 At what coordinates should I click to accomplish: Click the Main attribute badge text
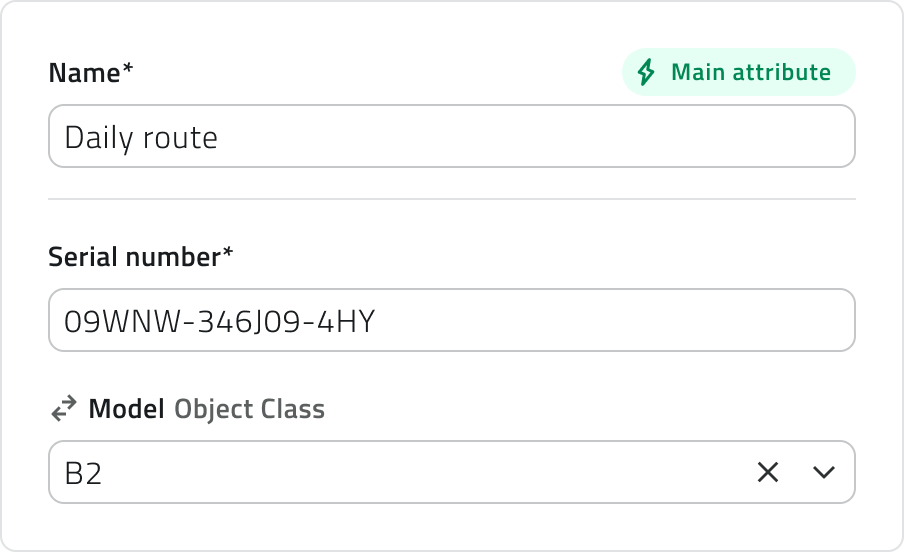click(750, 73)
